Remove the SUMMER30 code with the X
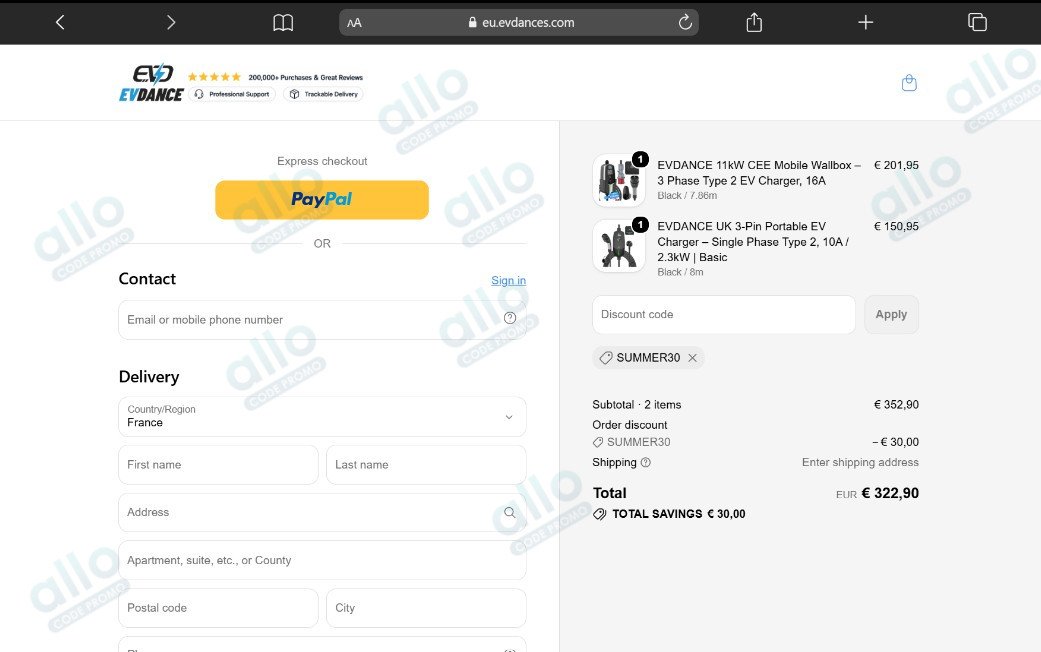 (x=692, y=358)
